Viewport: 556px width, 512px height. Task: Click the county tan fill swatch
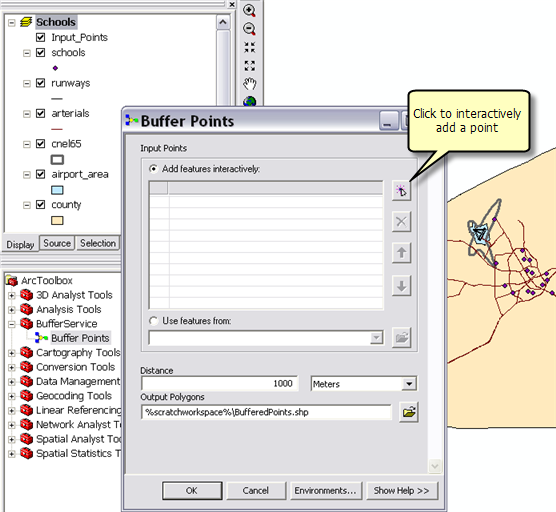coord(57,221)
